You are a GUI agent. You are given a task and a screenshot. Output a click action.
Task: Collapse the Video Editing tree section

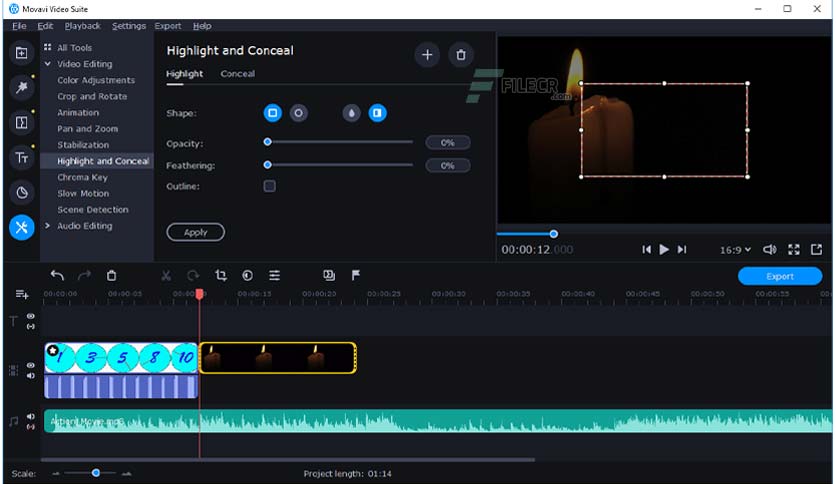tap(47, 64)
